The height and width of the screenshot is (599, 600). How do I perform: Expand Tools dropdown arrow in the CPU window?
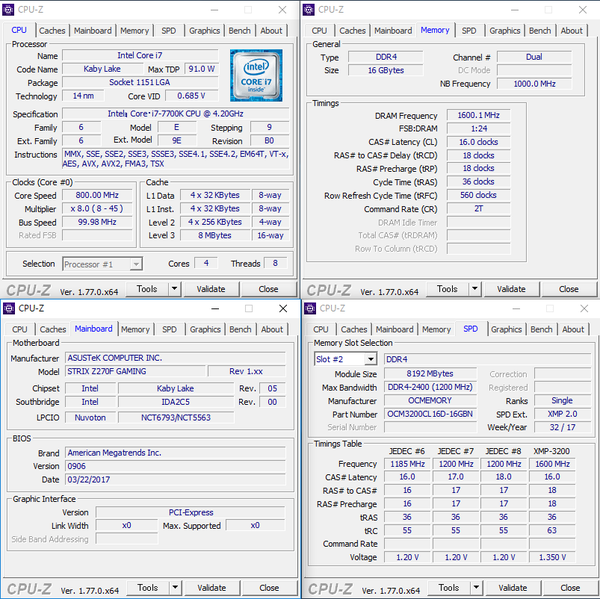pos(174,289)
